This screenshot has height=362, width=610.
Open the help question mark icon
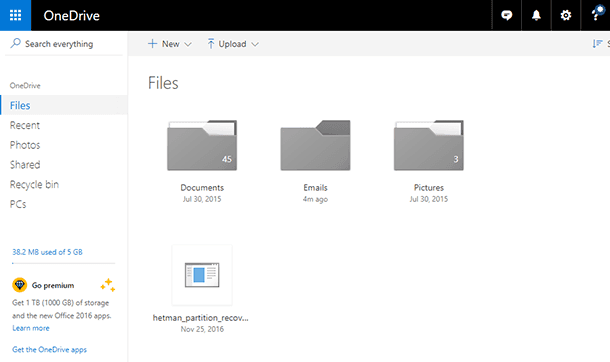pyautogui.click(x=596, y=15)
